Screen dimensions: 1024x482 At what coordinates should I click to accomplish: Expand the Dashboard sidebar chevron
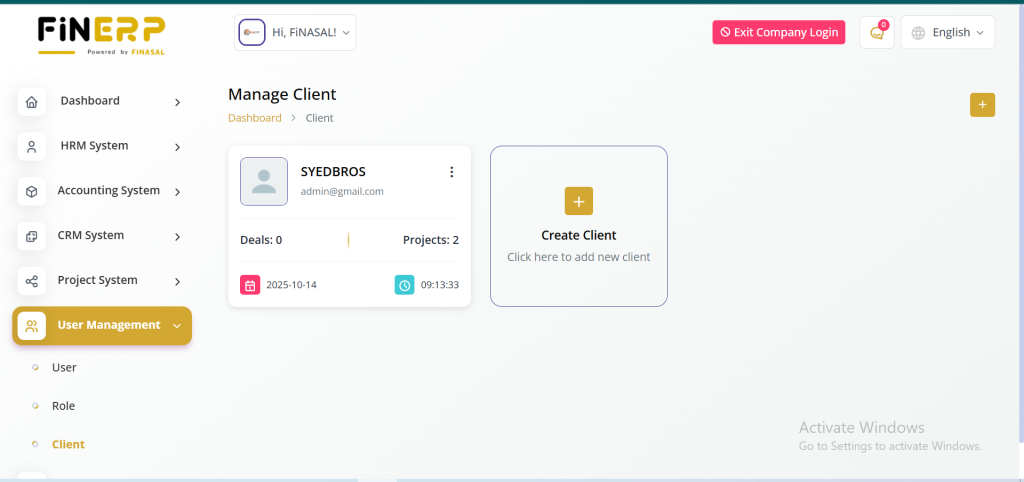point(177,102)
